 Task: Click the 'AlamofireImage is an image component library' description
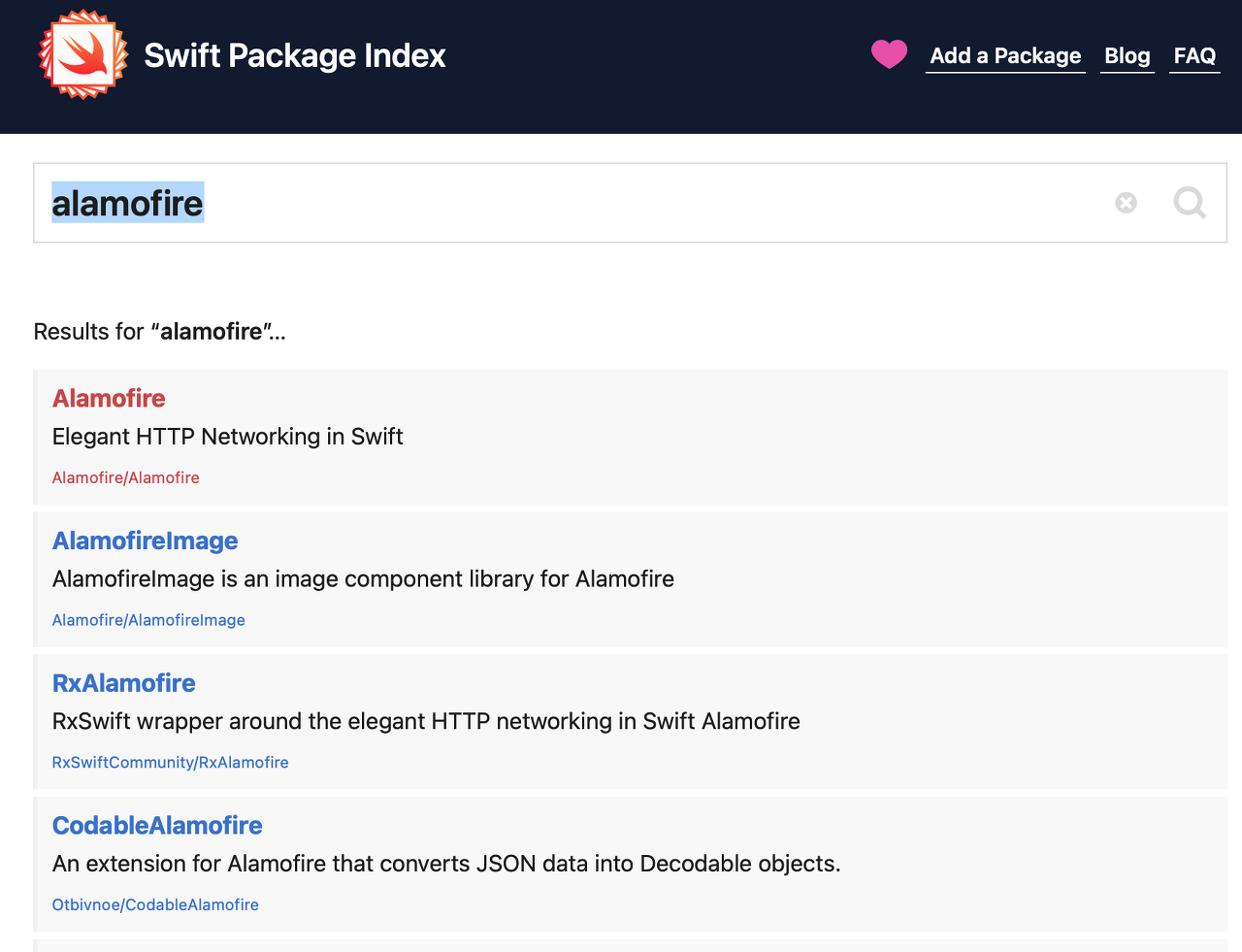click(x=363, y=579)
